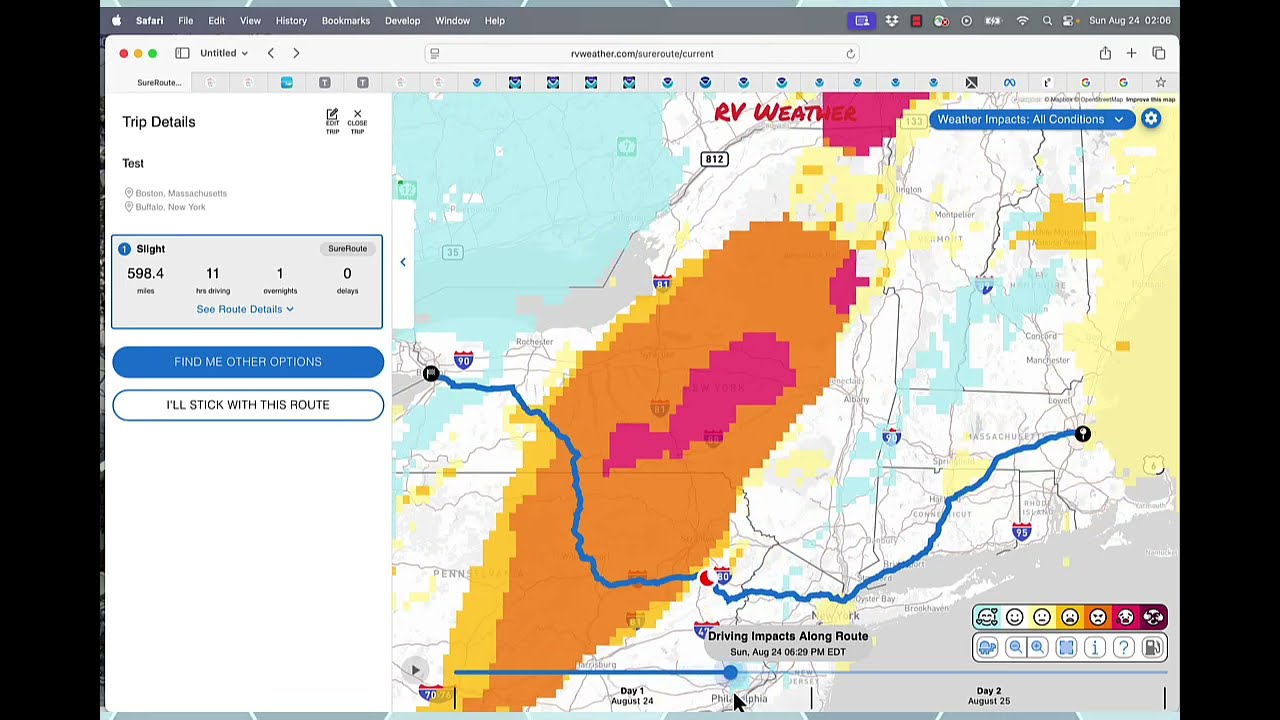This screenshot has height=720, width=1280.
Task: Open a new tab with plus icon
Action: [x=1131, y=53]
